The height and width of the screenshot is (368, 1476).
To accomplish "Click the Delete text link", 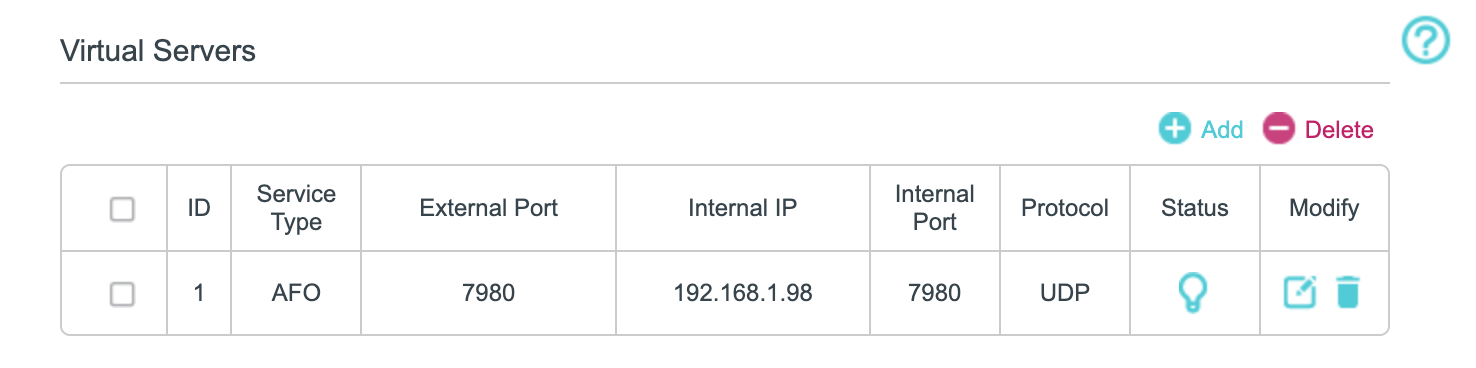I will click(x=1339, y=130).
